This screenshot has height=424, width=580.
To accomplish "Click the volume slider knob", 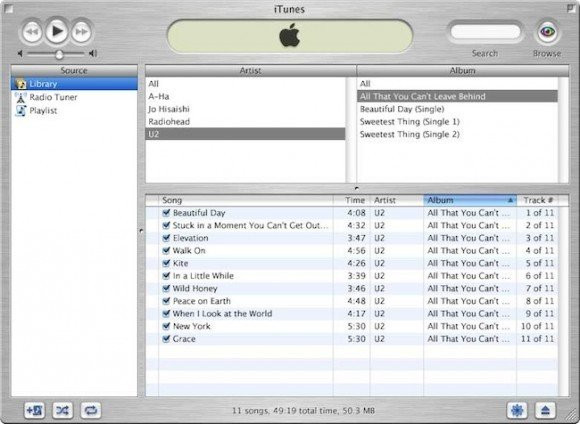I will tap(59, 54).
